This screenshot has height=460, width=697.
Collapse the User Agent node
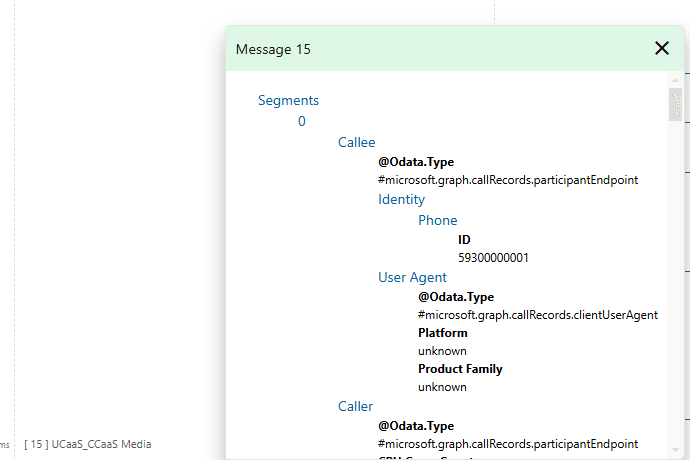[x=412, y=277]
